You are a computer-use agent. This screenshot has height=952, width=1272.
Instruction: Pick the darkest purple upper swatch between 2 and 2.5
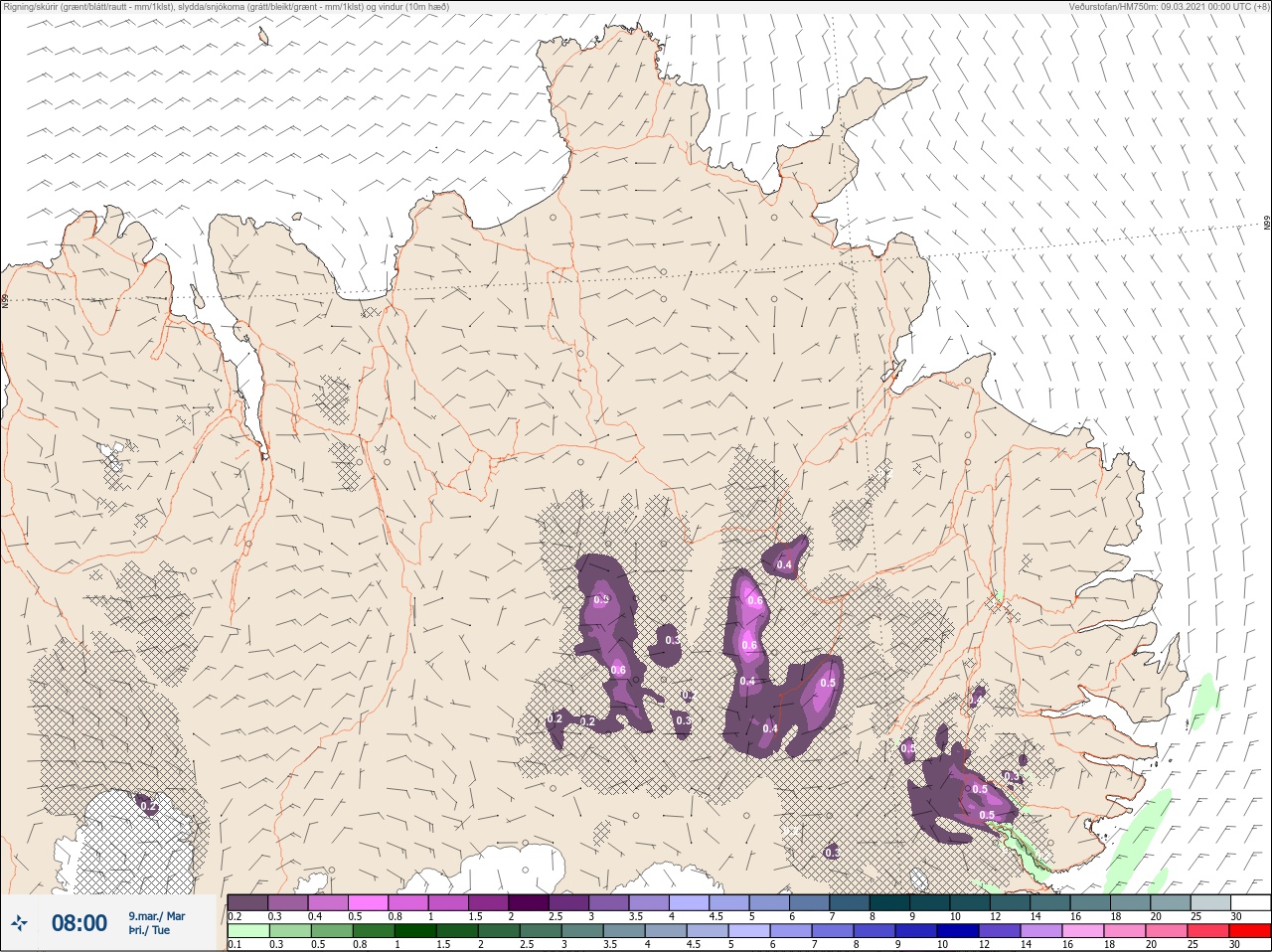coord(529,902)
